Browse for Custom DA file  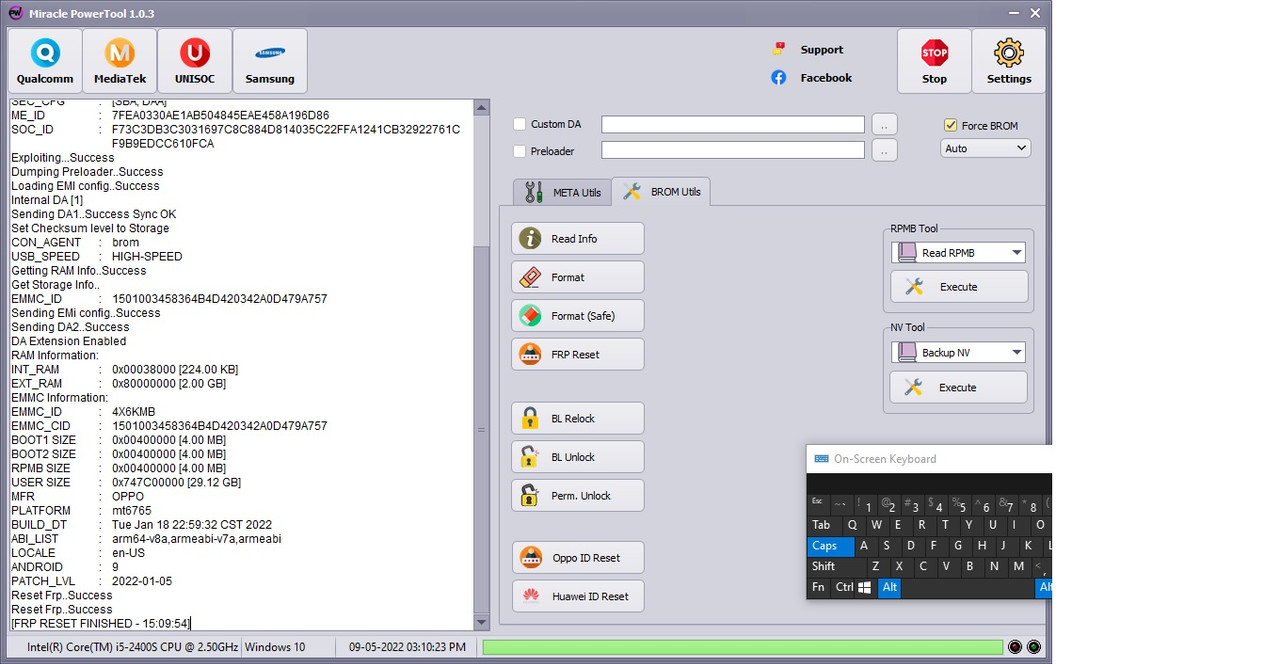tap(885, 124)
